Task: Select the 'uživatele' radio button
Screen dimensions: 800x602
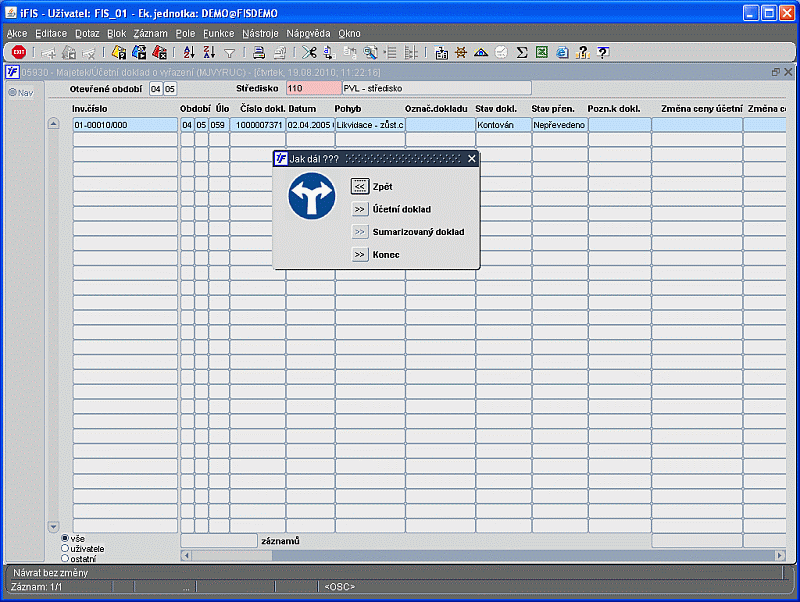Action: coord(65,548)
